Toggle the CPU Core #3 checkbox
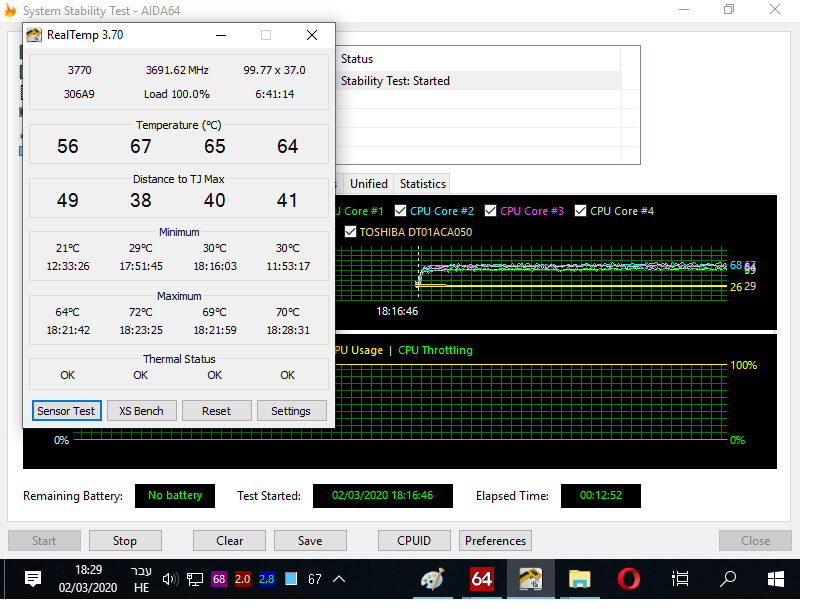Screen dimensions: 818x609 (490, 211)
